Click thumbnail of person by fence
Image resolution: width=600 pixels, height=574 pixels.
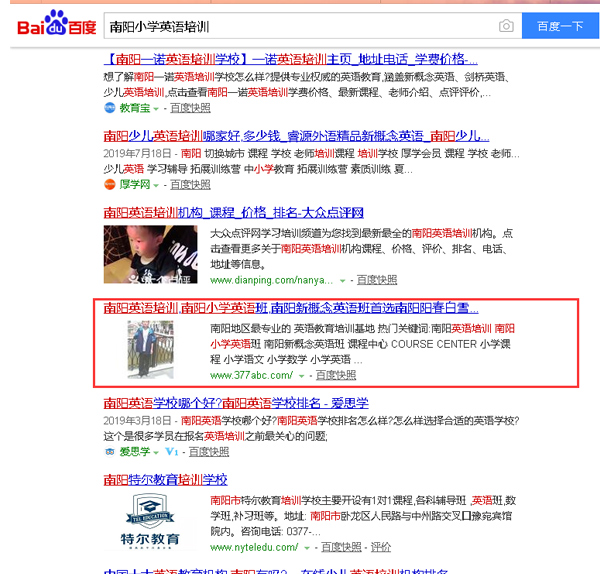pos(150,349)
